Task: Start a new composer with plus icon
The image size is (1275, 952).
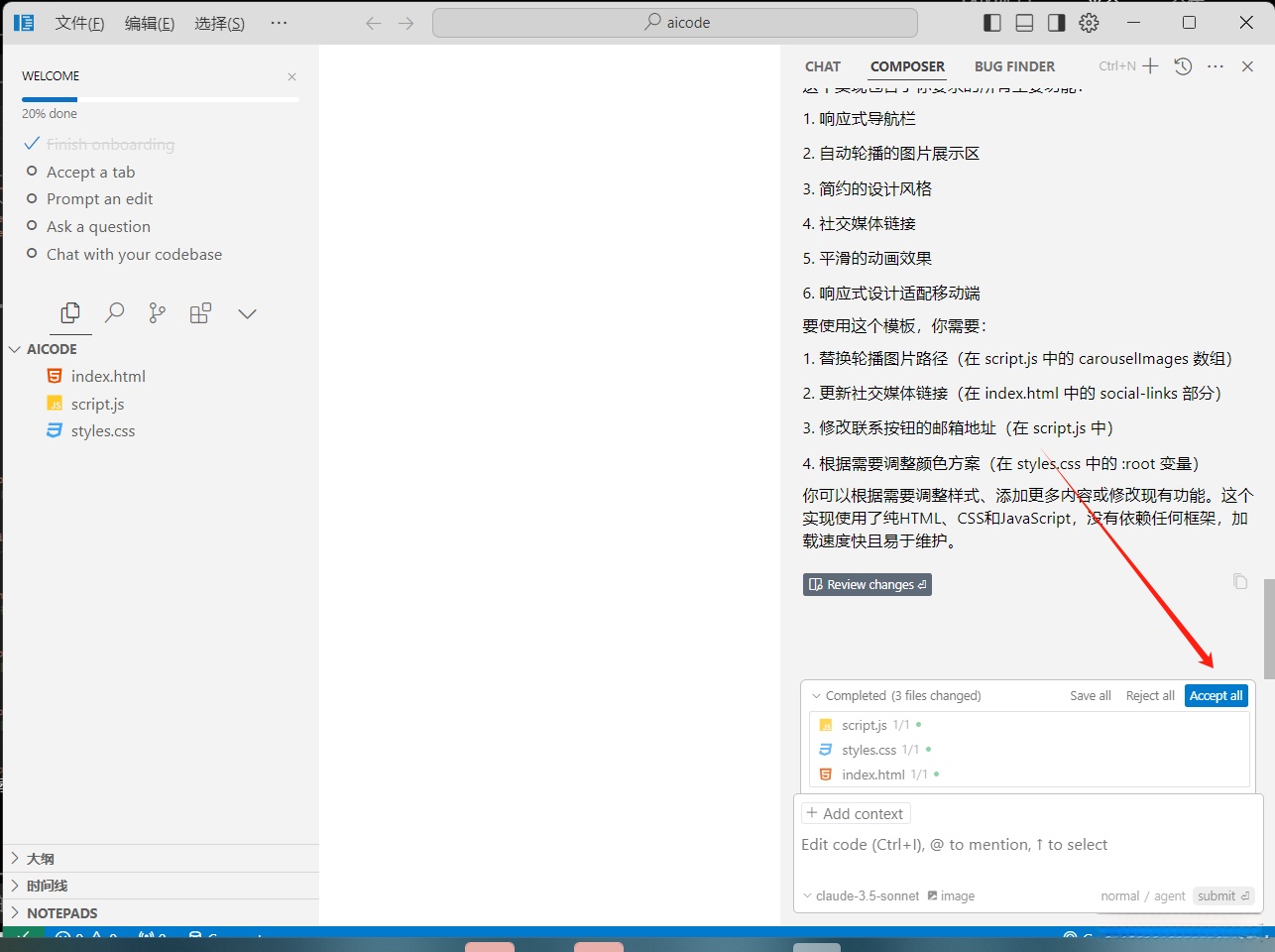Action: [x=1150, y=66]
